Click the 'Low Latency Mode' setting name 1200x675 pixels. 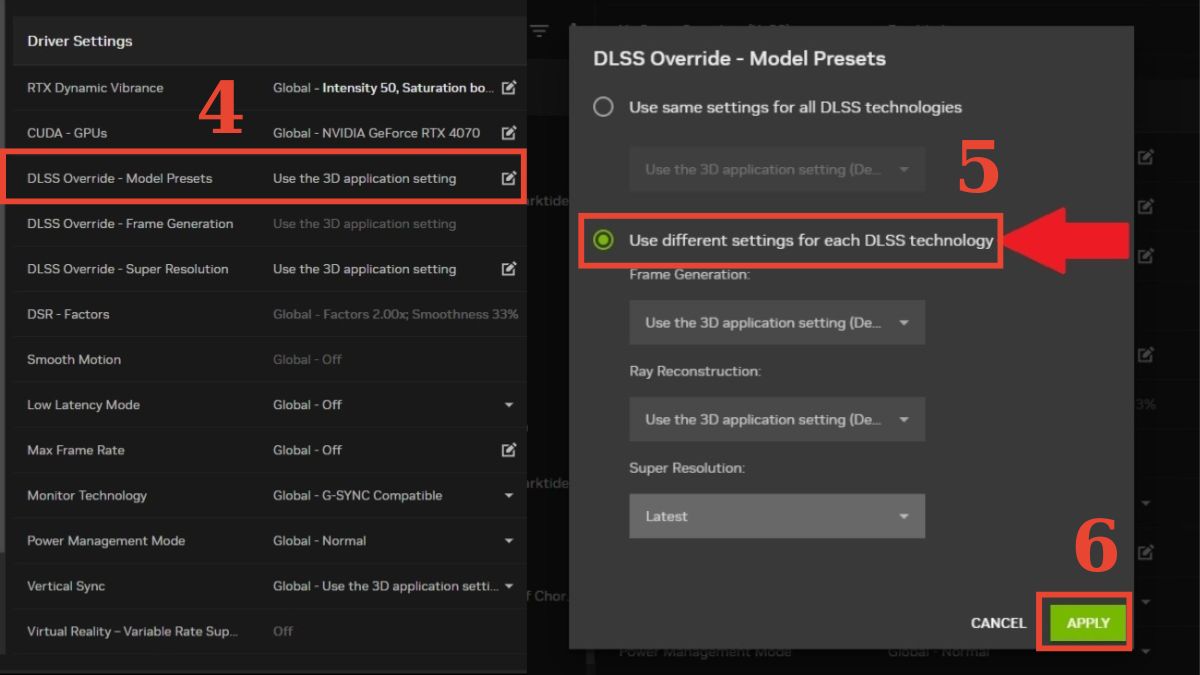83,405
